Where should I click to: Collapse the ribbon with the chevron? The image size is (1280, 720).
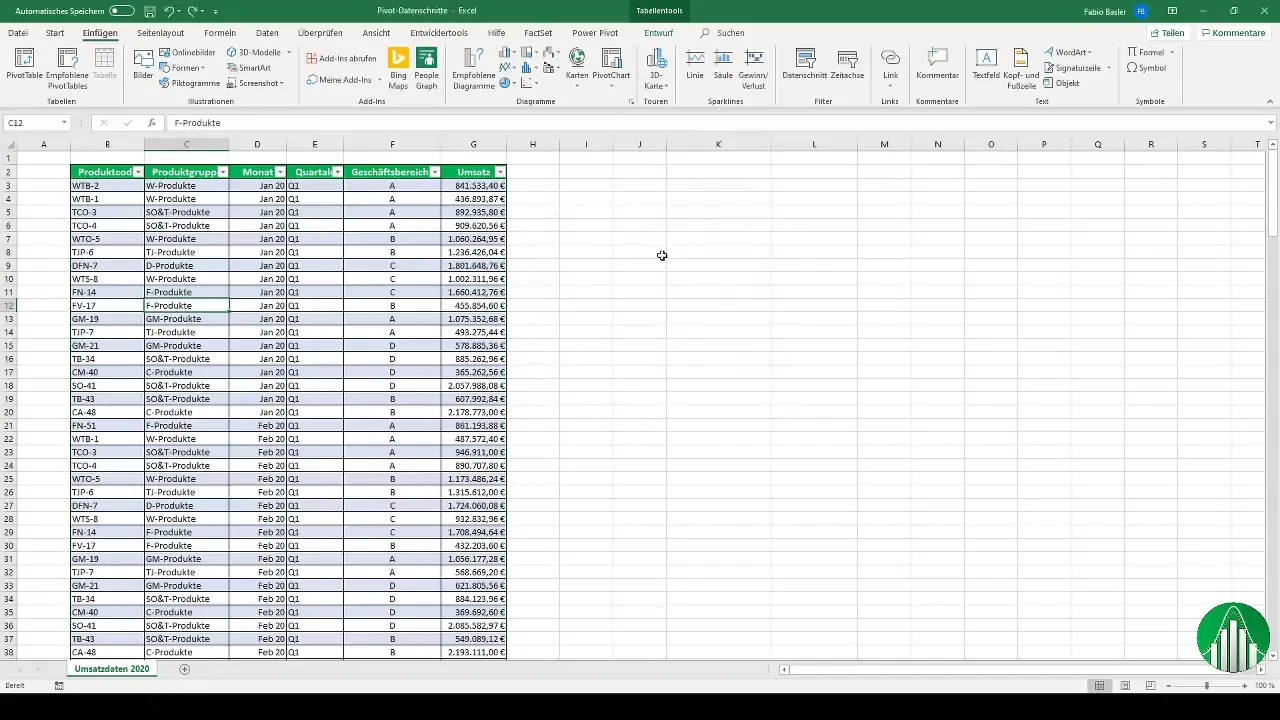tap(1271, 102)
